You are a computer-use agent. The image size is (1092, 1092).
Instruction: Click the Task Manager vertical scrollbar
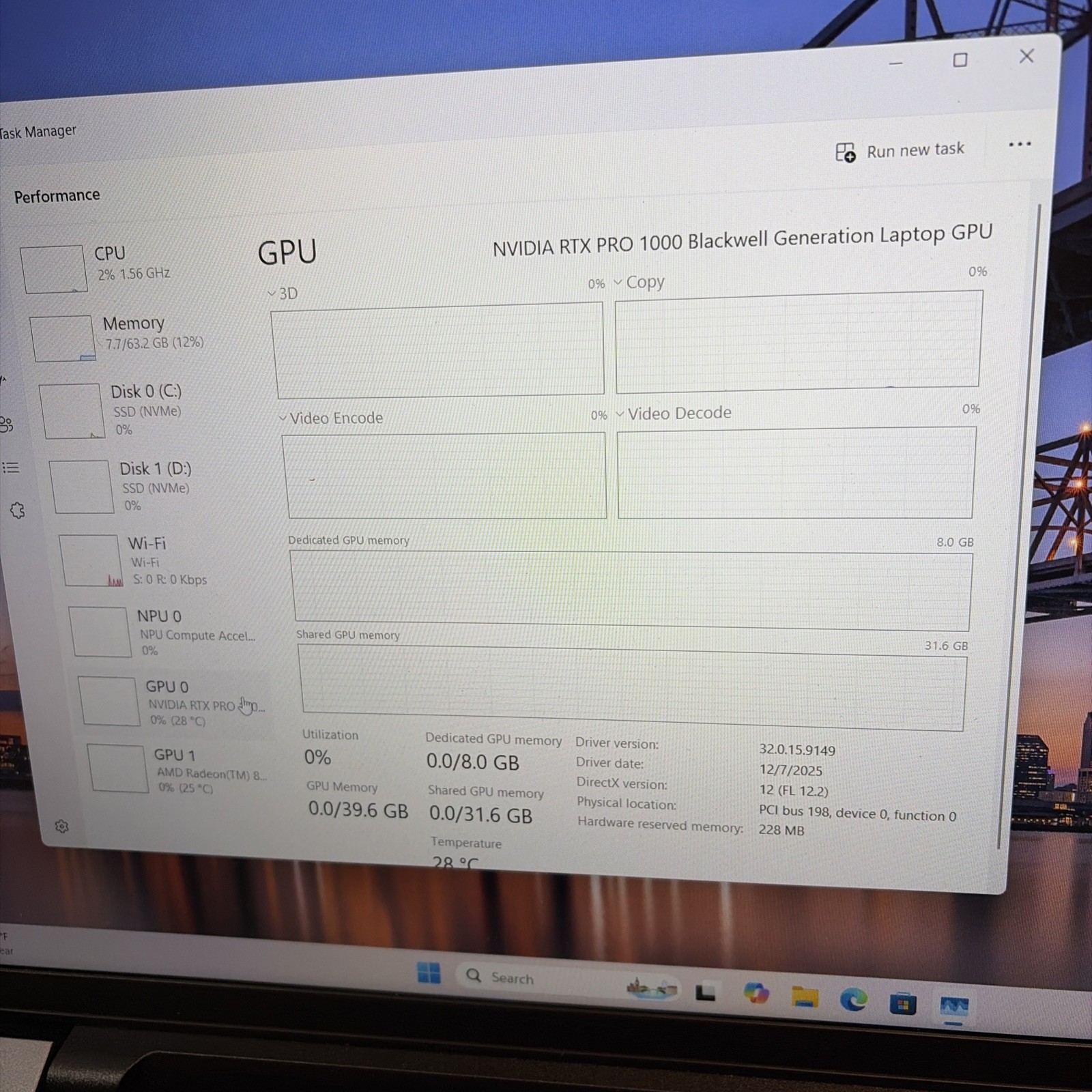coord(1020,526)
